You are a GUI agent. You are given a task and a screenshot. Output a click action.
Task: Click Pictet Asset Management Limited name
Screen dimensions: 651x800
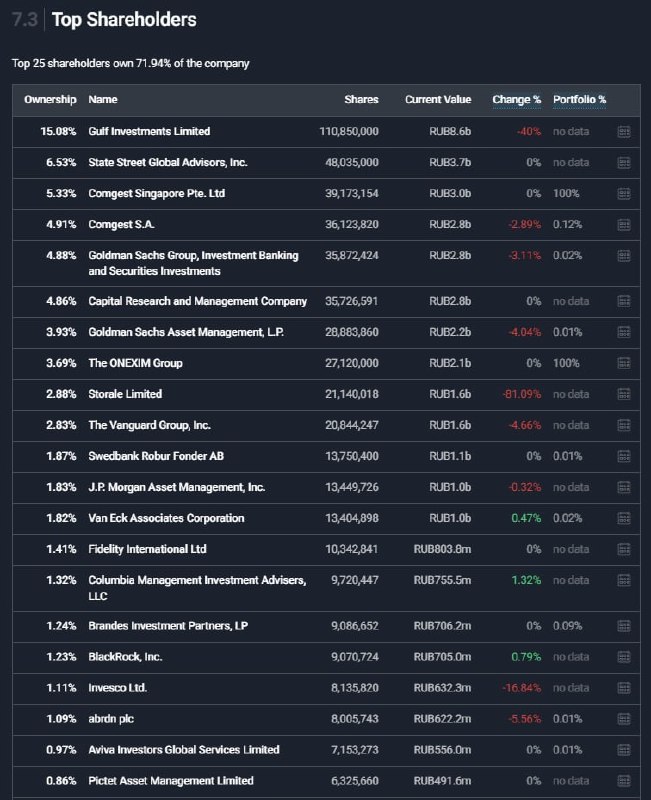tap(171, 781)
